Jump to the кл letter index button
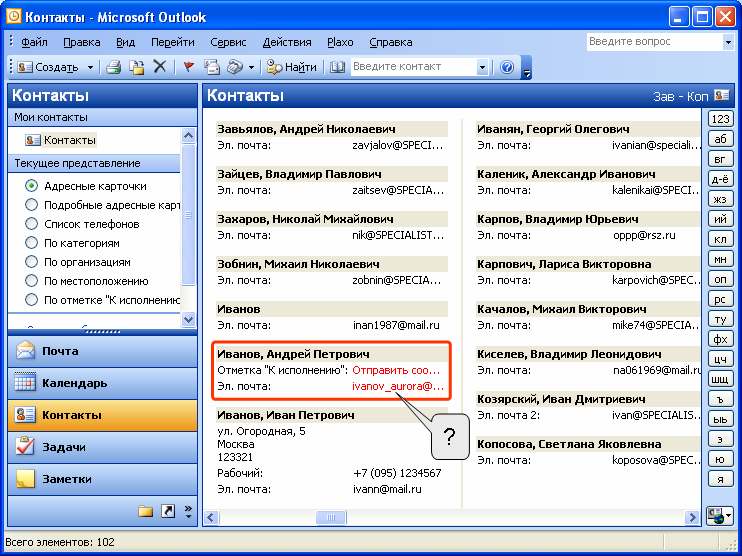This screenshot has height=556, width=742. click(720, 239)
